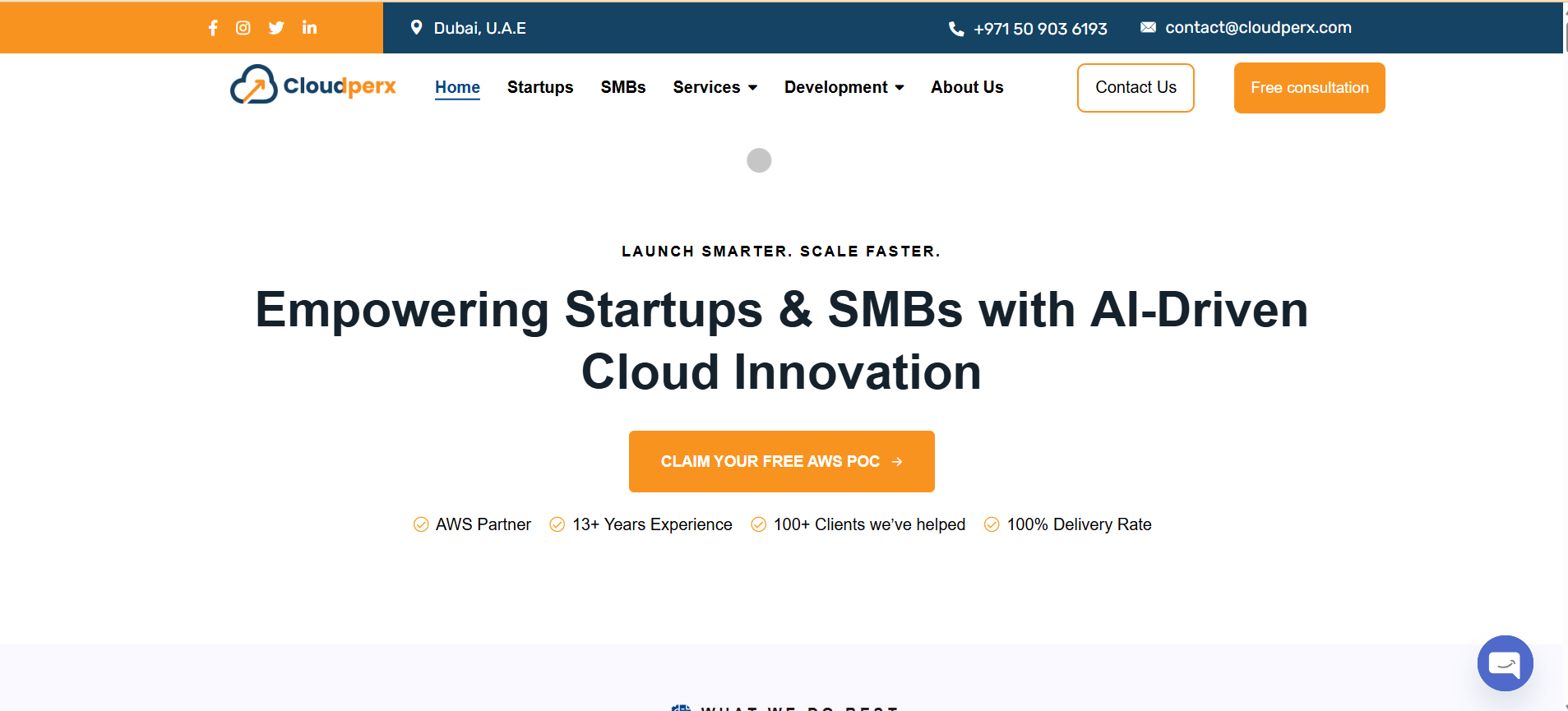Expand the Services dropdown arrow
The image size is (1568, 711).
pos(752,88)
